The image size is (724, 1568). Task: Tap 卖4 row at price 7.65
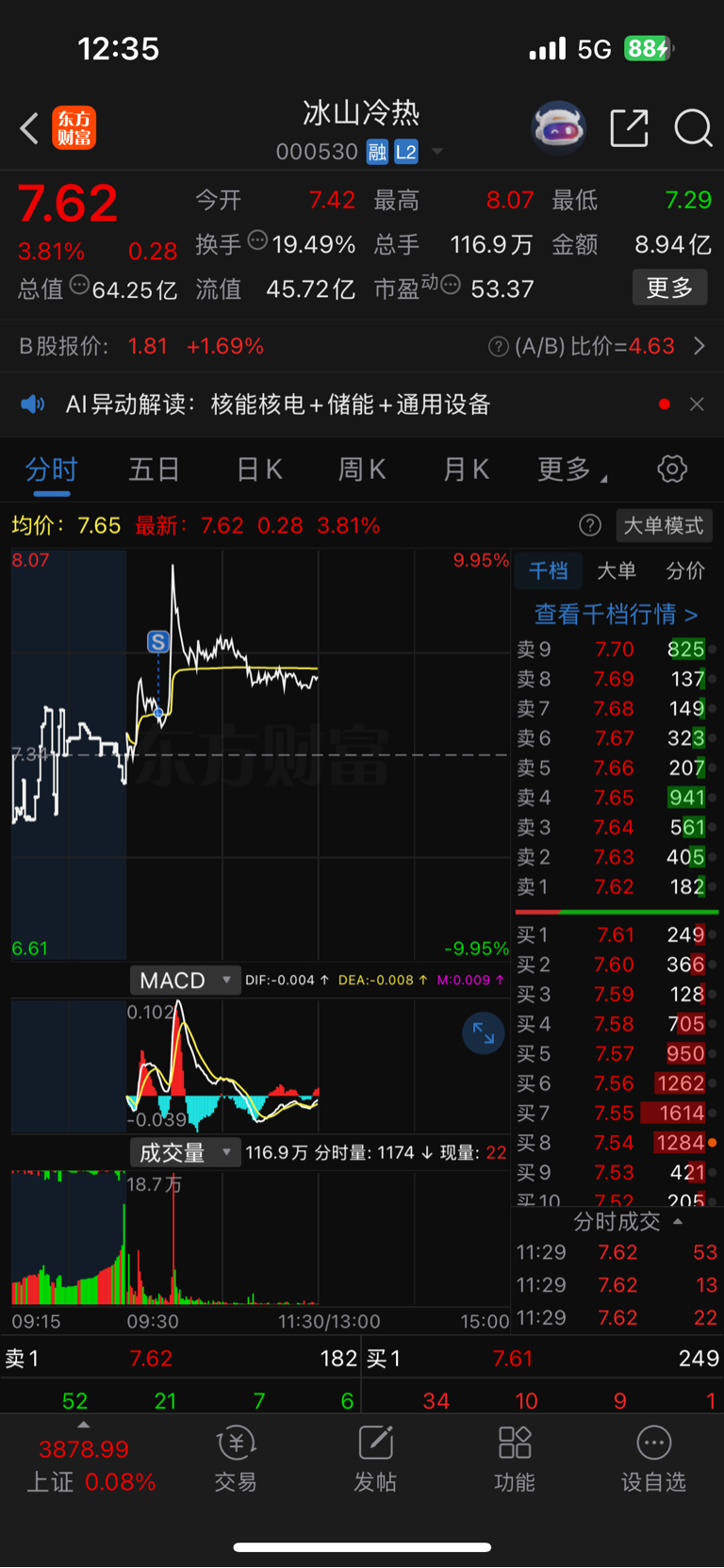(617, 798)
